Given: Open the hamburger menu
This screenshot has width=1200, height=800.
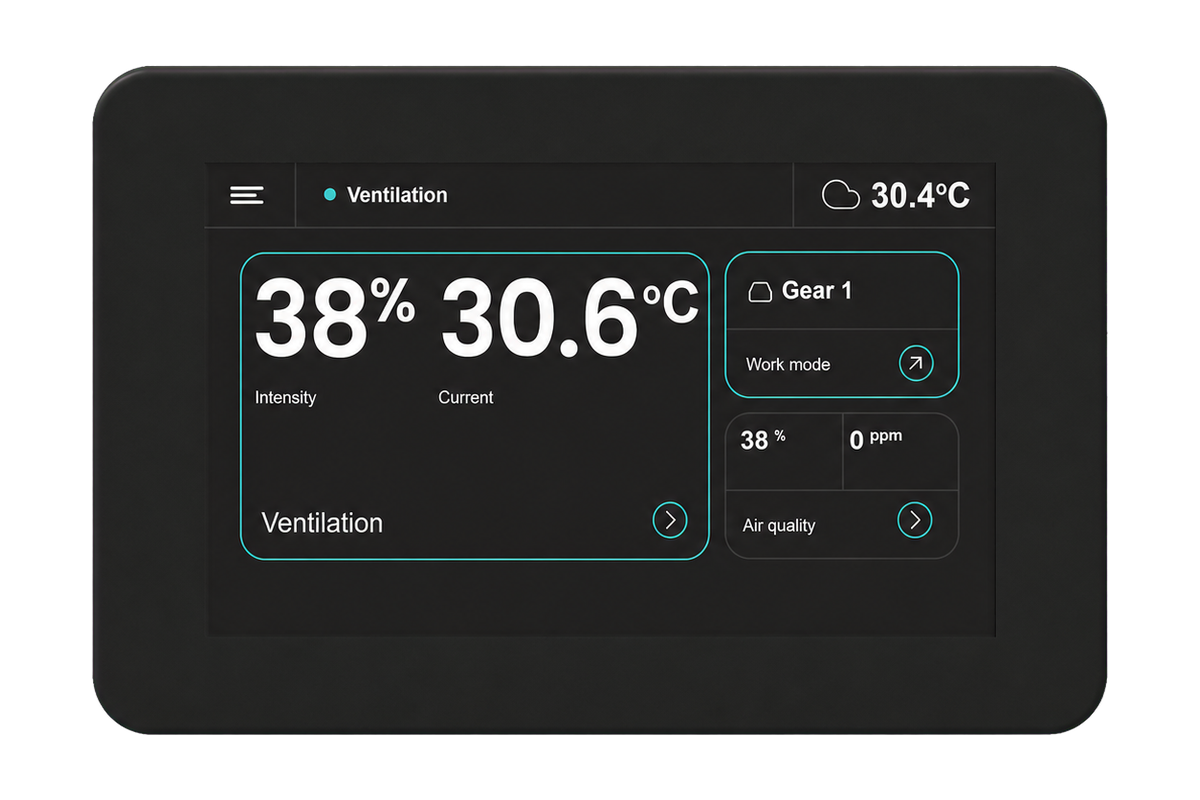Looking at the screenshot, I should pos(247,195).
